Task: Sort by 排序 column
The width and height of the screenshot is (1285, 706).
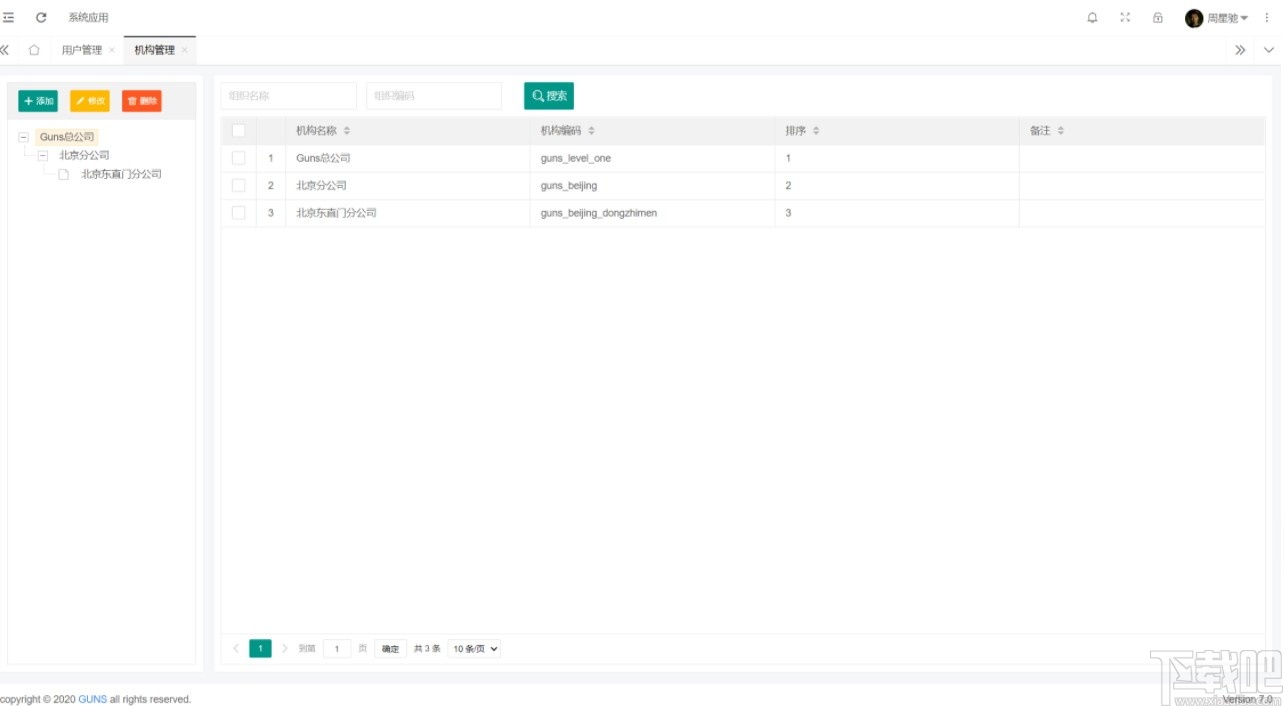Action: click(816, 131)
